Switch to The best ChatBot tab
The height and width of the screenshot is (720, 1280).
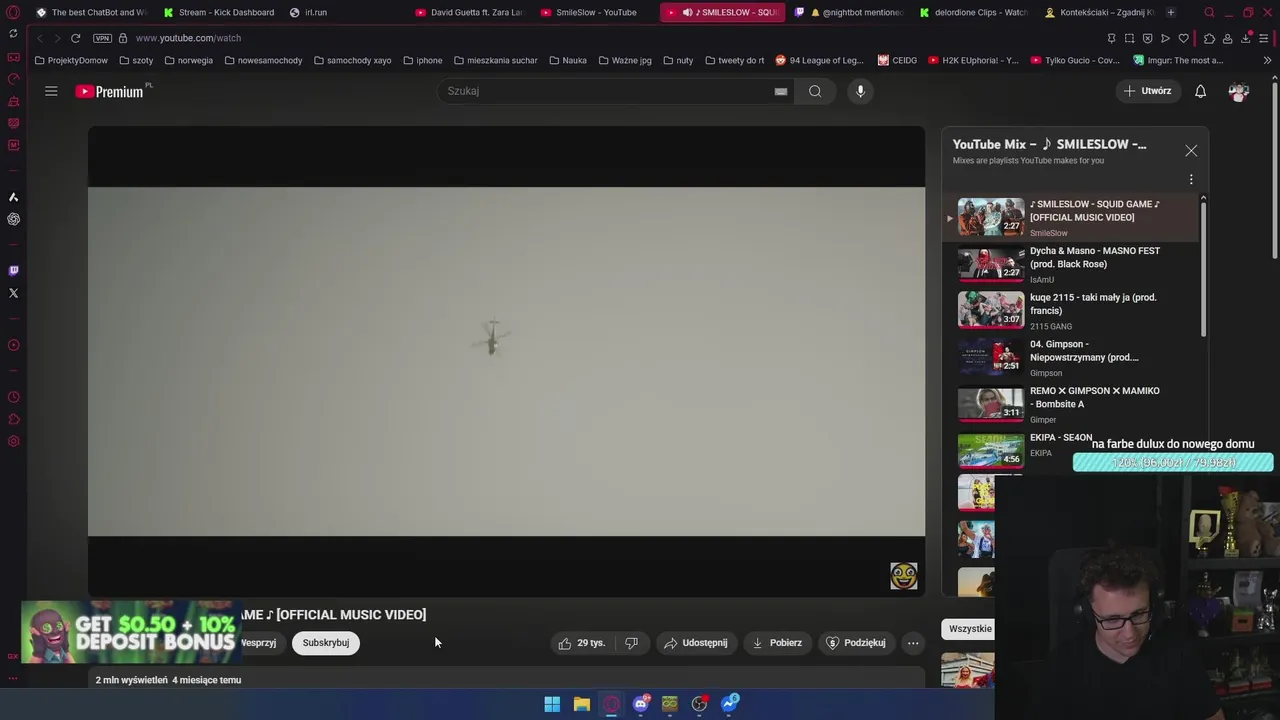point(90,12)
